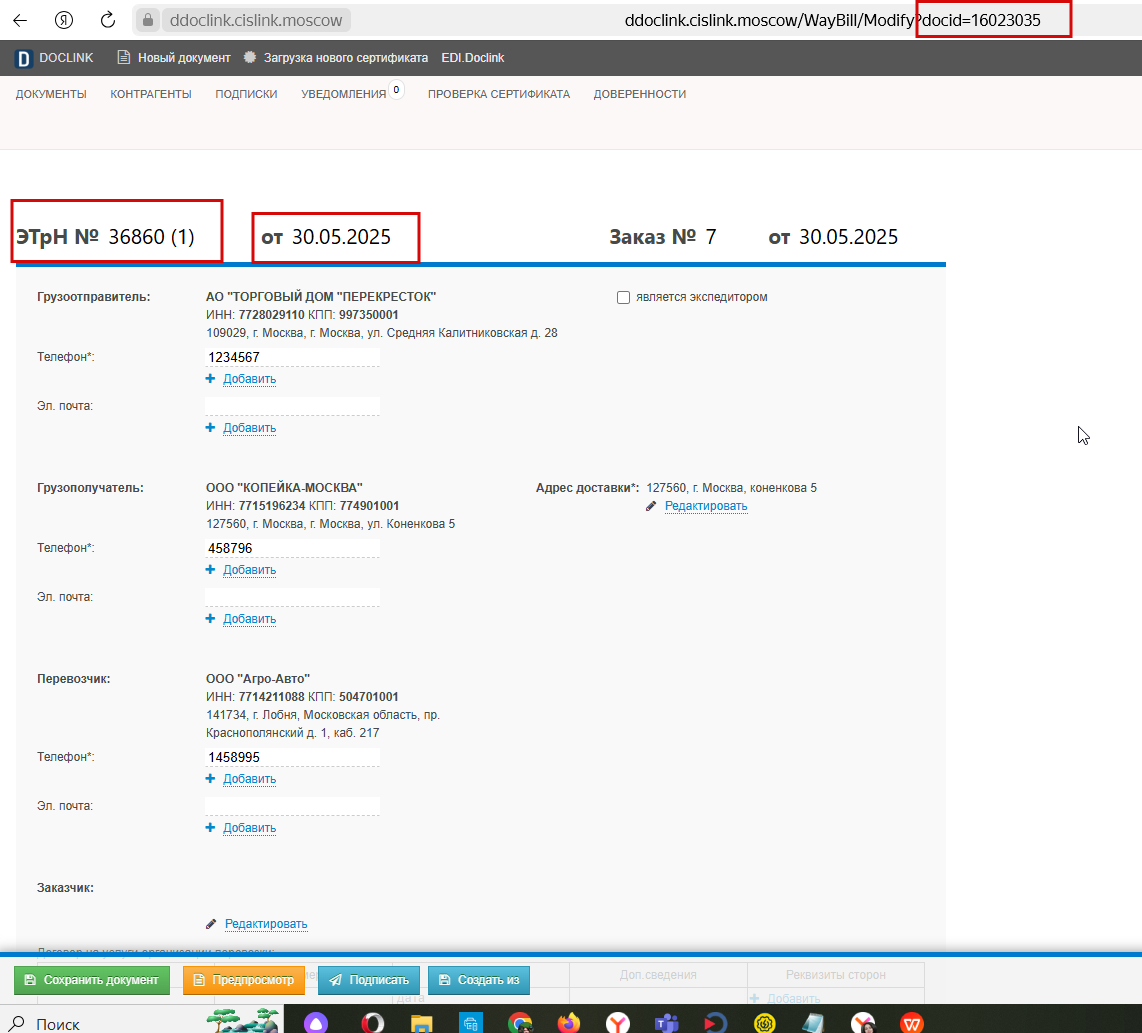Open 'Новый документ' in top bar
The image size is (1142, 1033).
(x=174, y=58)
